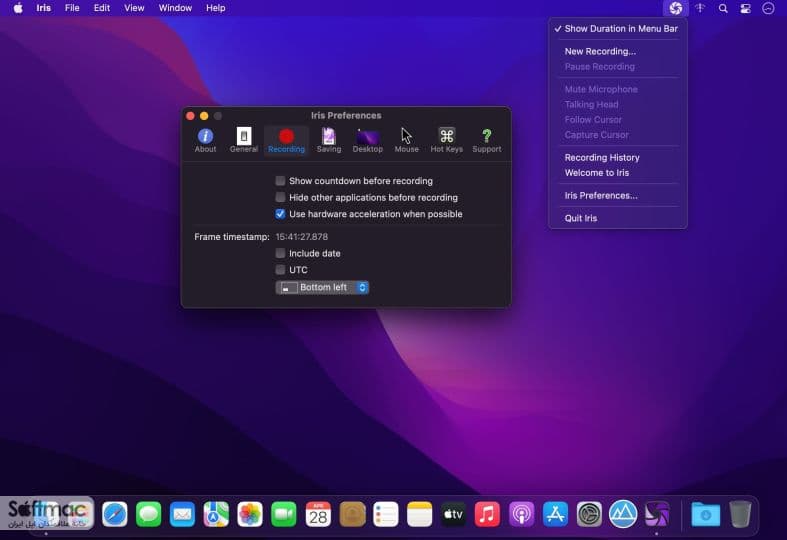Open the Hot Keys preferences pane
Screen dimensions: 787x540
pos(446,140)
